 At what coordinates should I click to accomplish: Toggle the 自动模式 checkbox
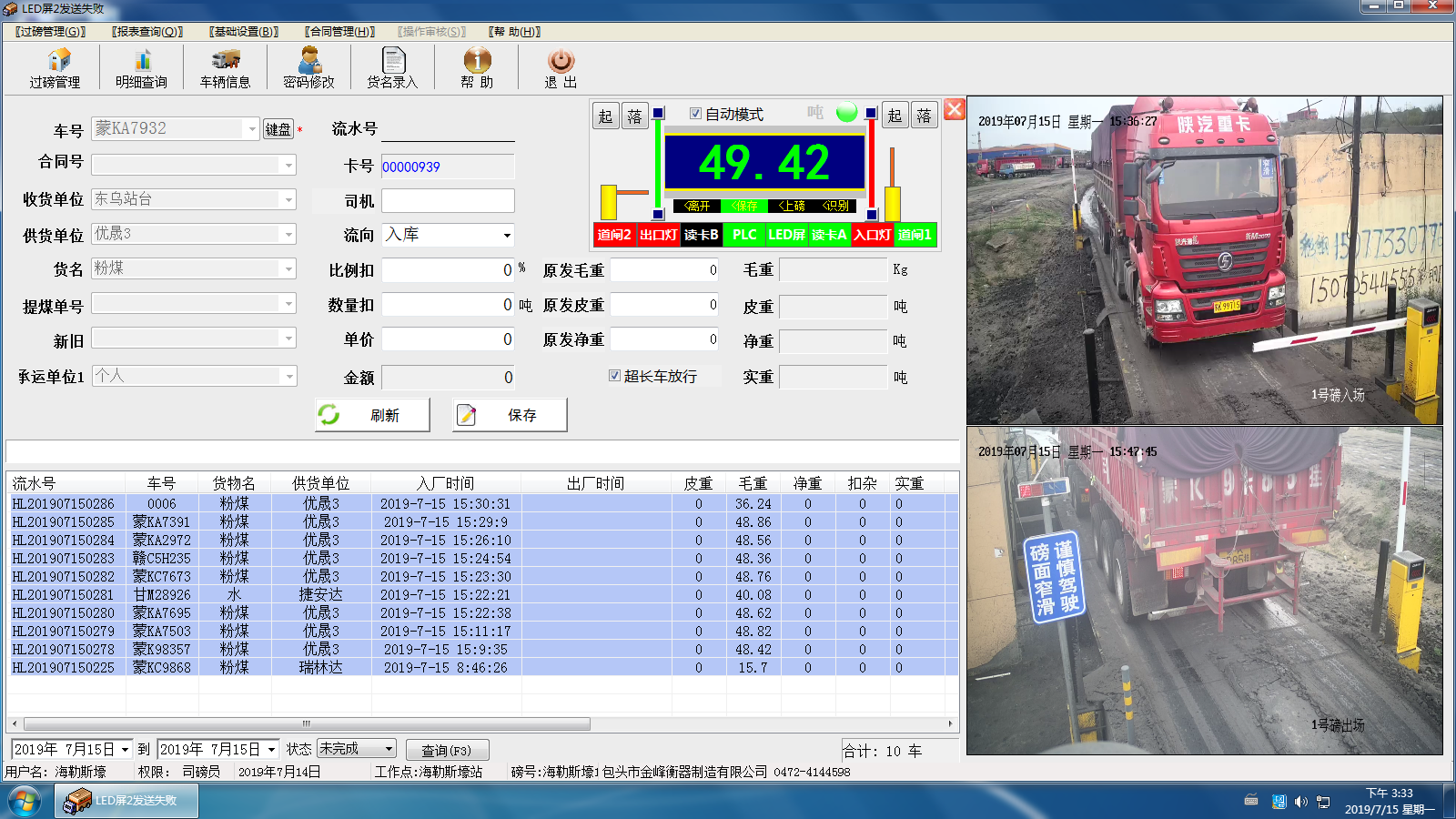(x=695, y=114)
